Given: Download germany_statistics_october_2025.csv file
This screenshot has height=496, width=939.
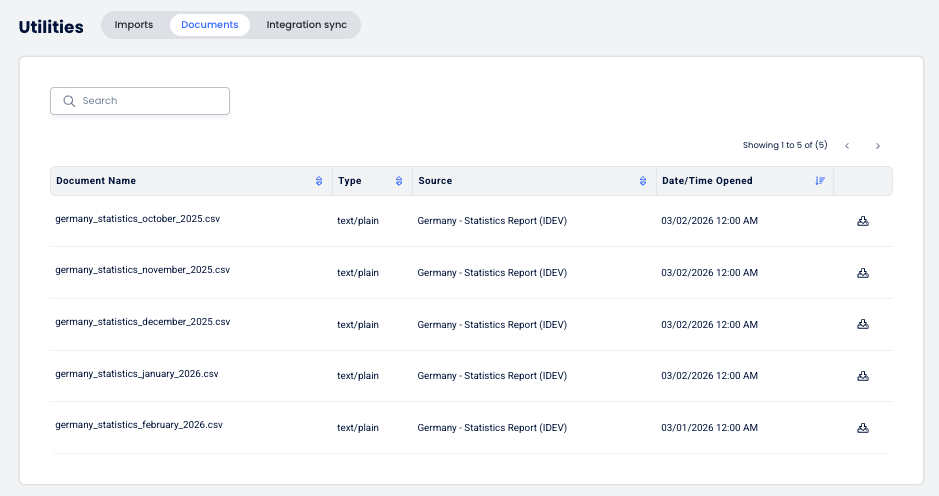Looking at the screenshot, I should 863,221.
